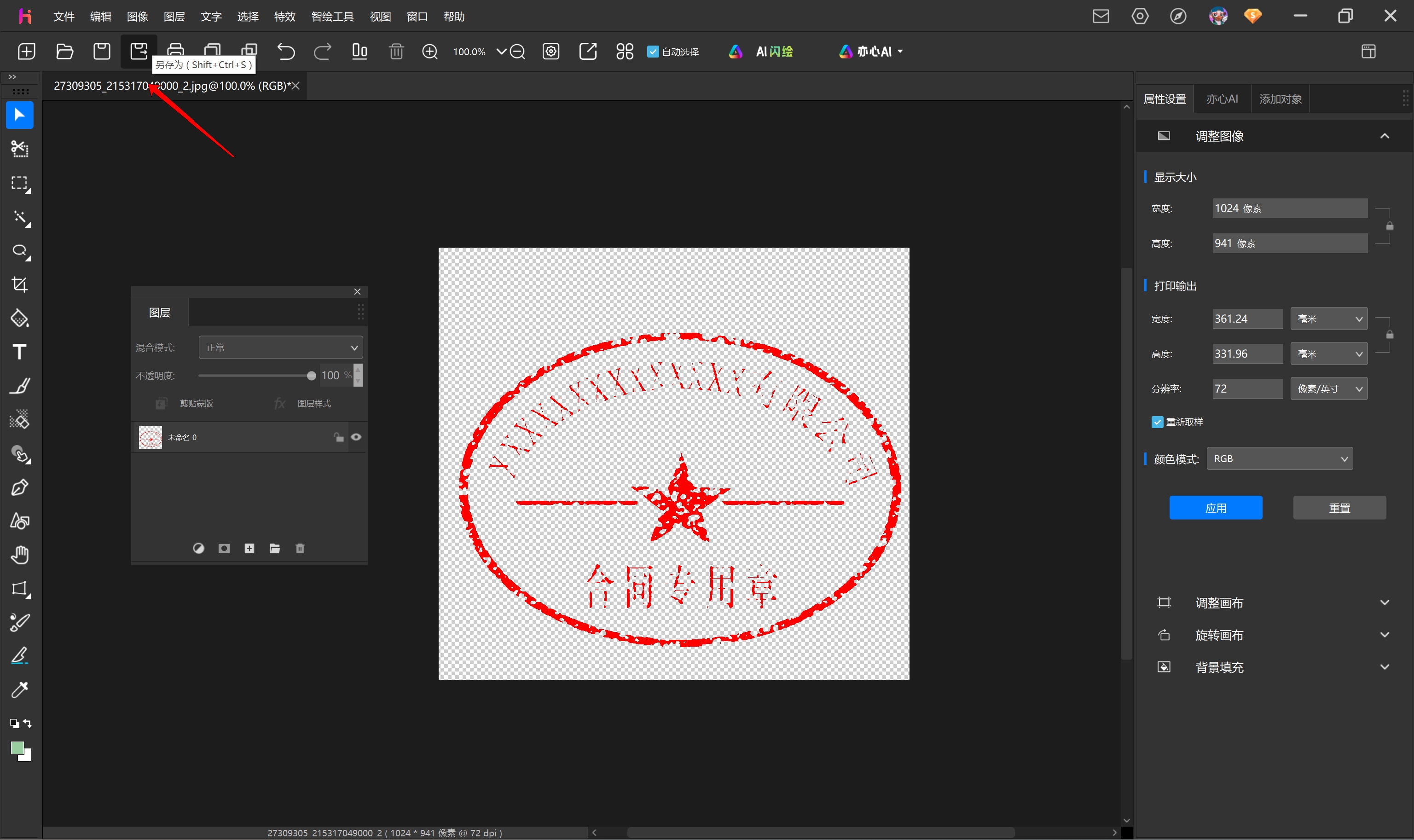
Task: Click the 剪贴蒙版 button
Action: tap(185, 404)
